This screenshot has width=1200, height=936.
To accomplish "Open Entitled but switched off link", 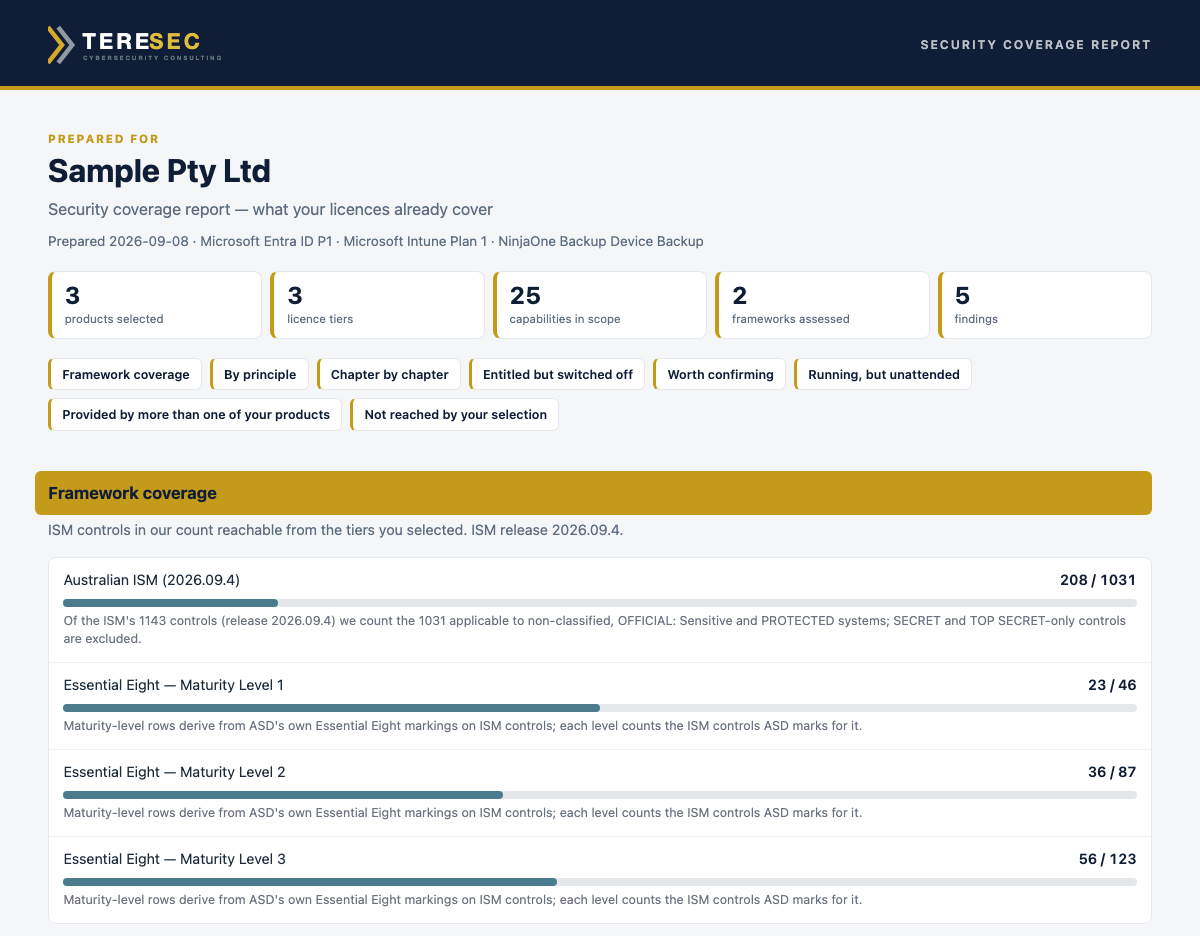I will [557, 374].
